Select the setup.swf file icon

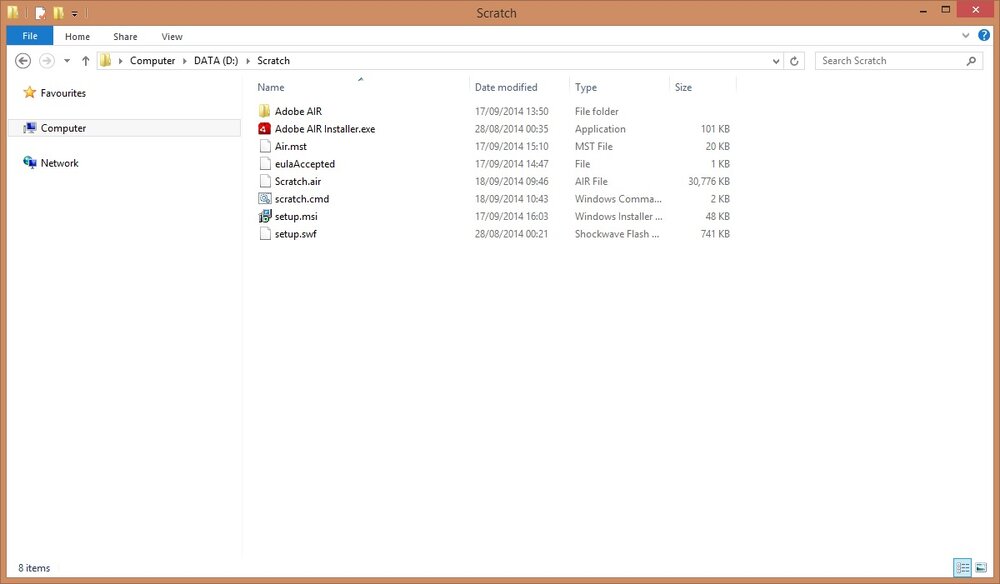(265, 234)
